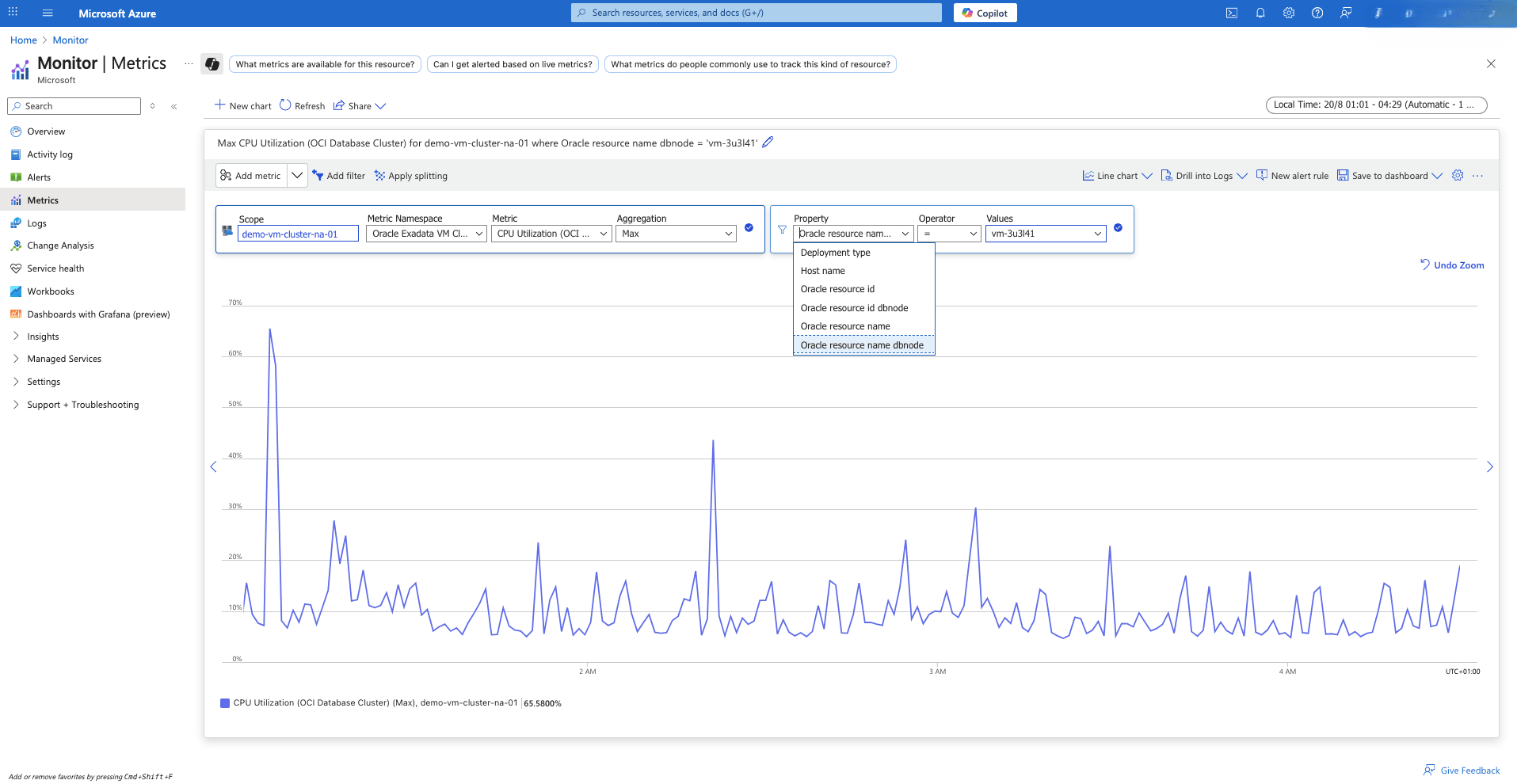
Task: Open the more options ellipsis next to Monitor | Metrics
Action: pyautogui.click(x=189, y=63)
